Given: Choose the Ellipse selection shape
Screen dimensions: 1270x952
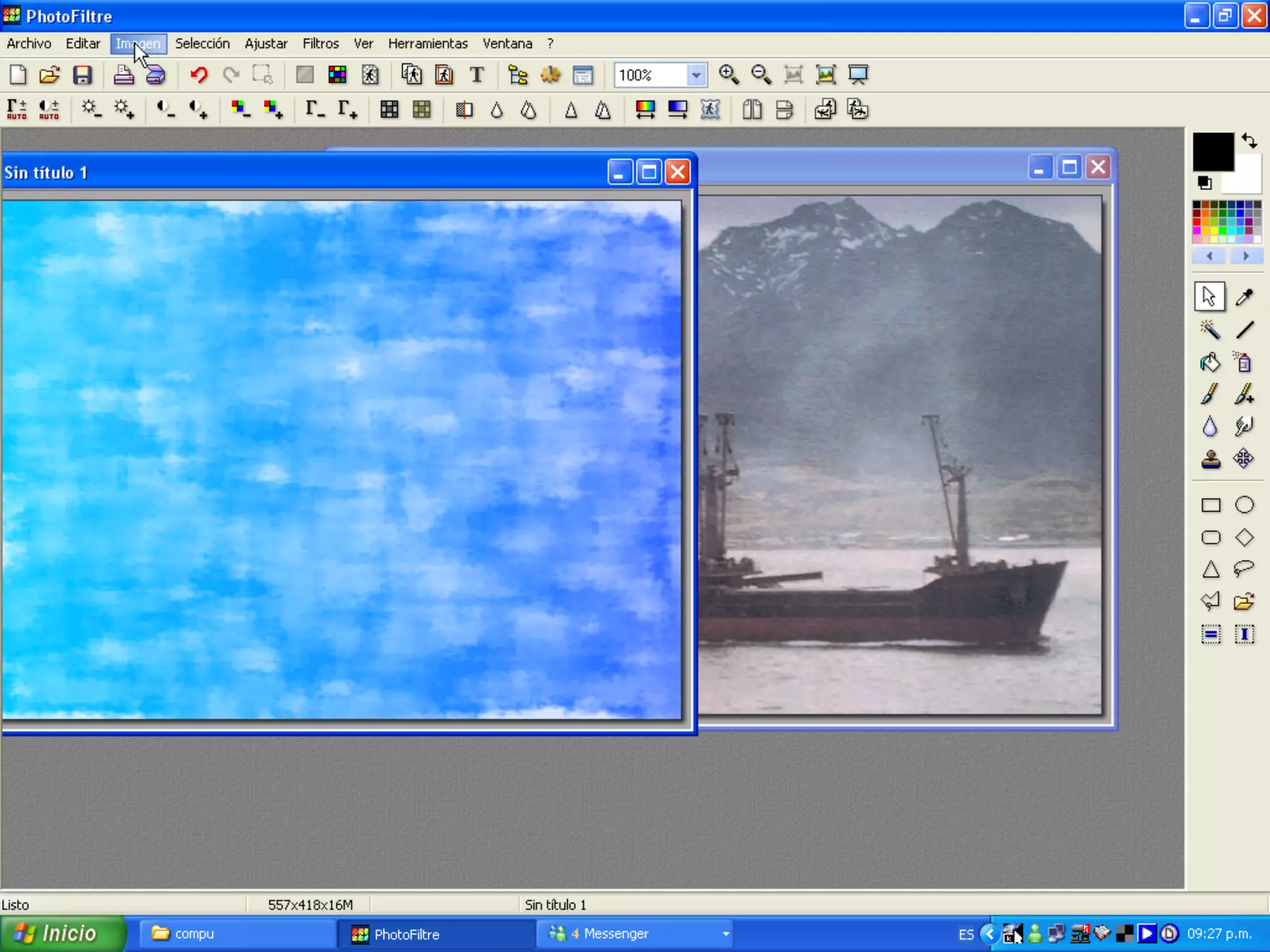Looking at the screenshot, I should tap(1244, 505).
